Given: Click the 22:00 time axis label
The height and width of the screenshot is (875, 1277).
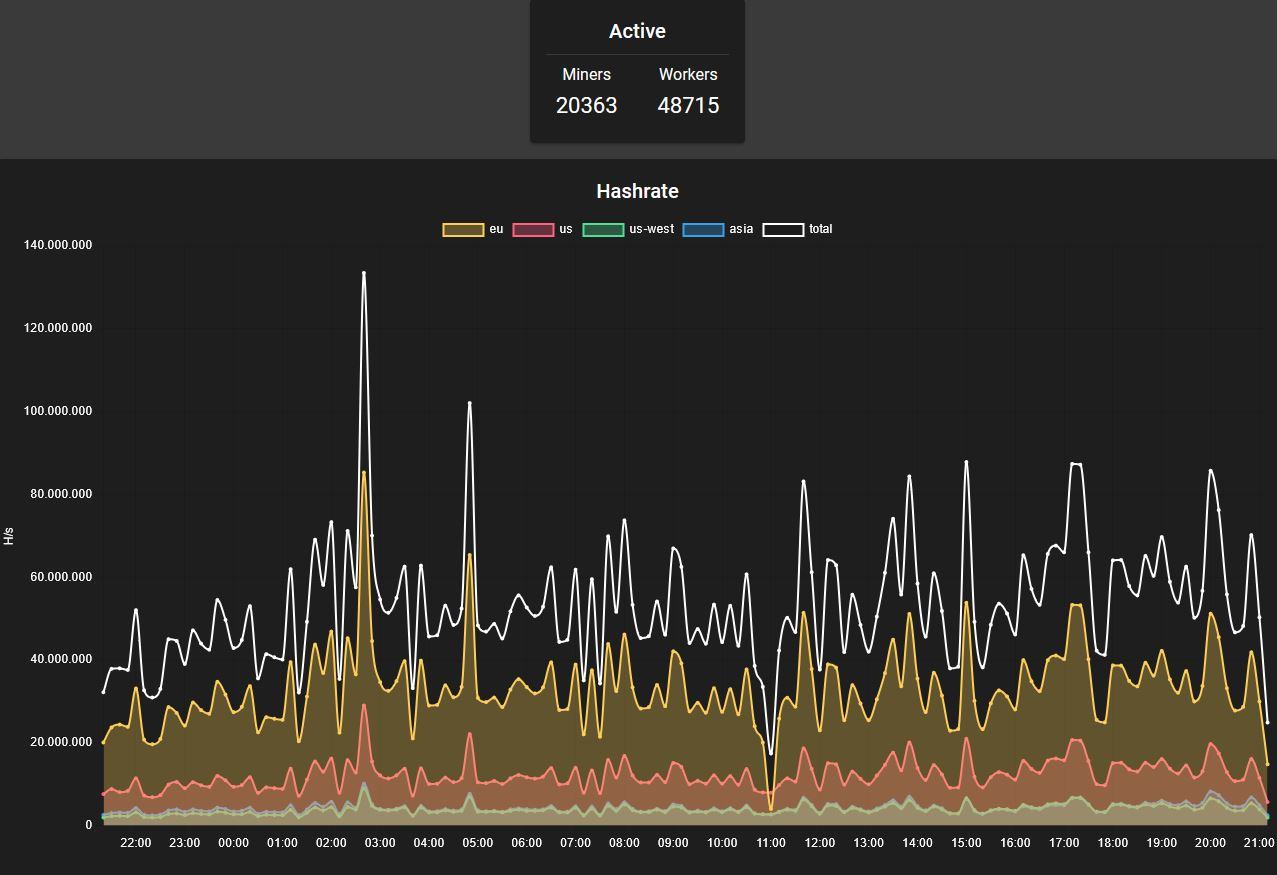Looking at the screenshot, I should [x=136, y=843].
